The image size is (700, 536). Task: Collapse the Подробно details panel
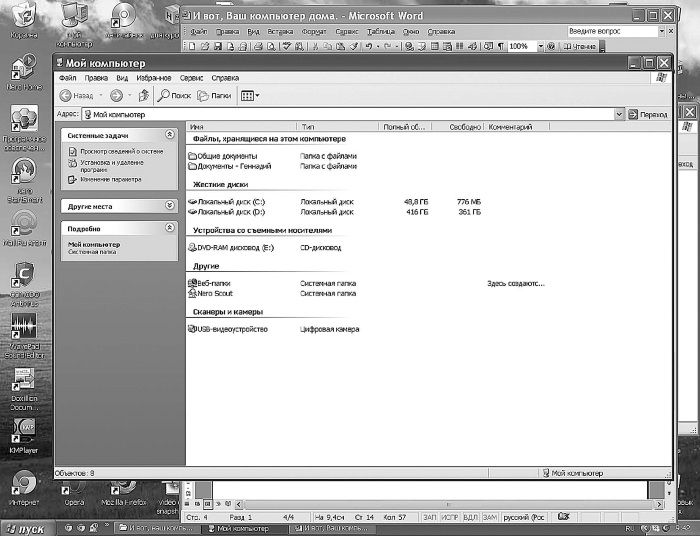coord(170,229)
